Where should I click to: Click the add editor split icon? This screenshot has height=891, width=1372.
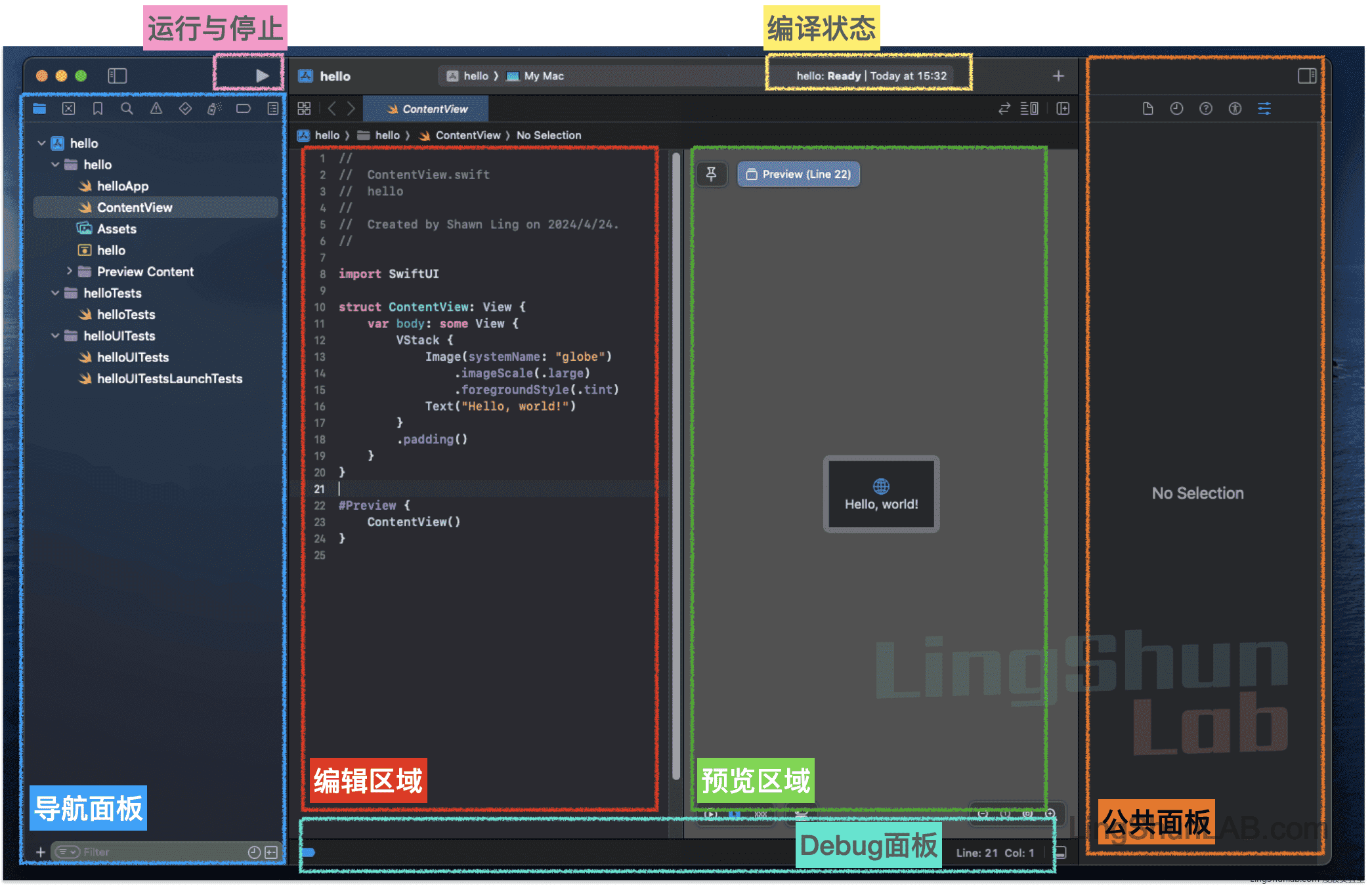(x=1063, y=109)
